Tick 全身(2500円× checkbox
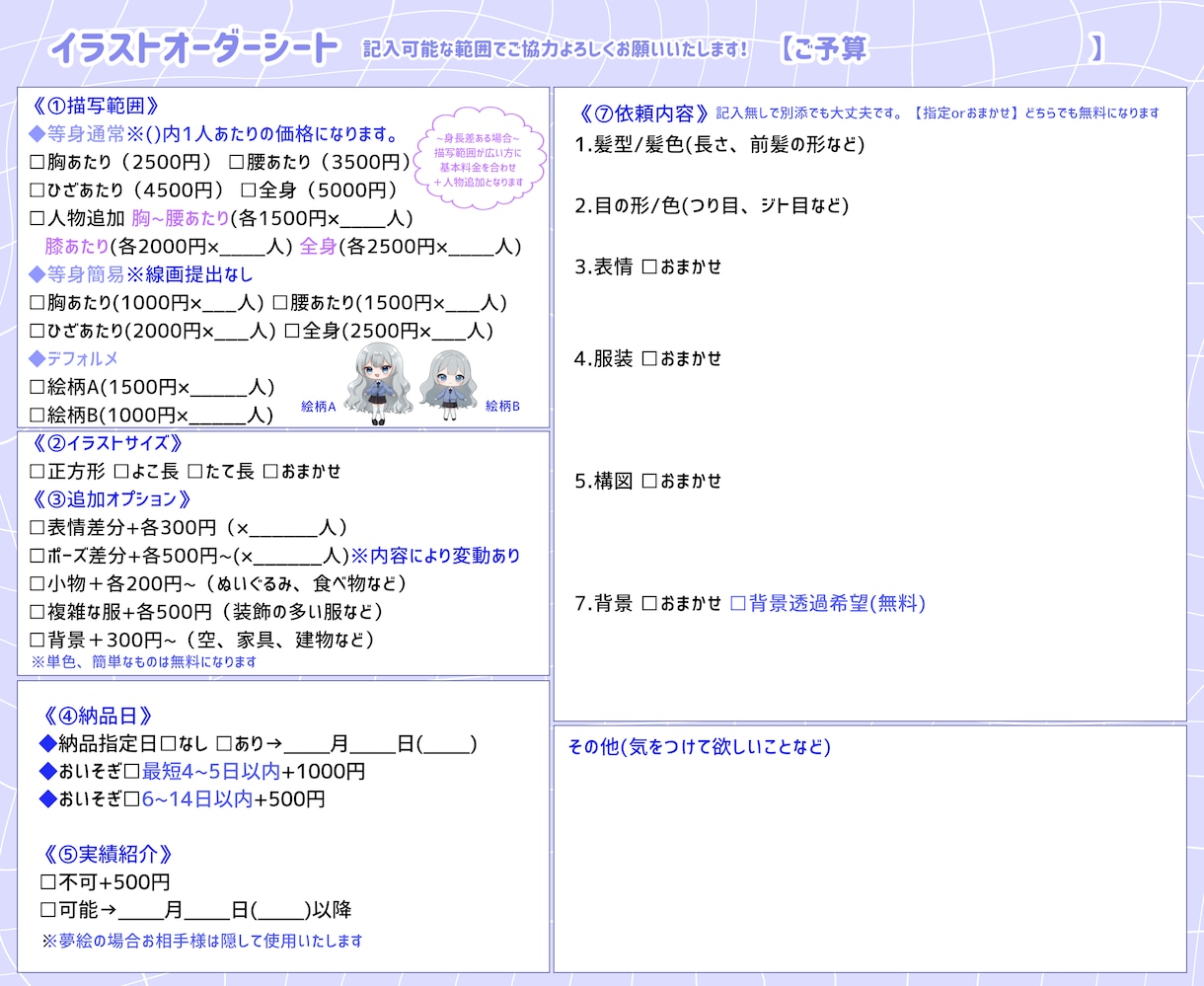Screen dimensions: 1204x986 pos(292,331)
